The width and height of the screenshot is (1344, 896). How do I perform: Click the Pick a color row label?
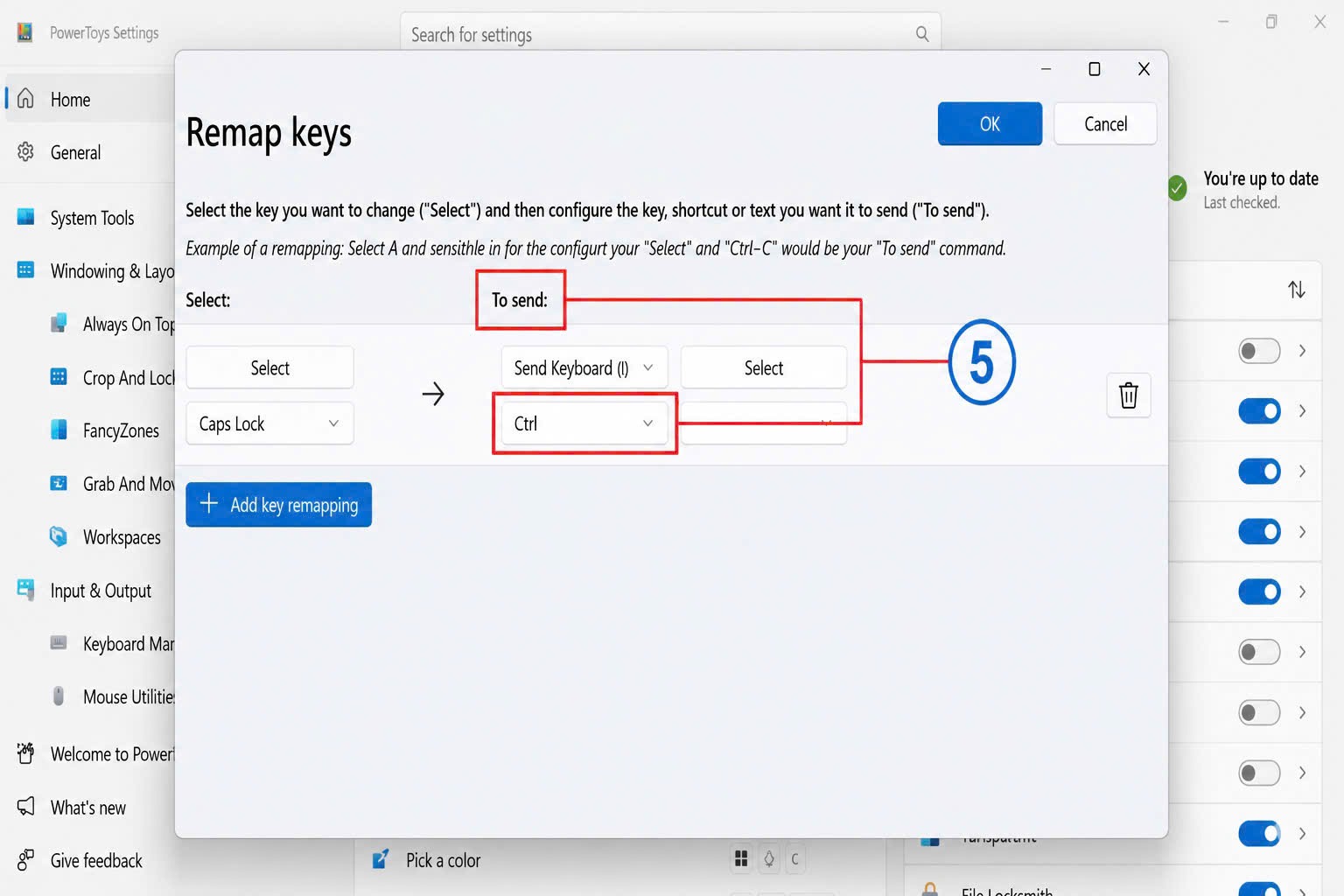443,860
